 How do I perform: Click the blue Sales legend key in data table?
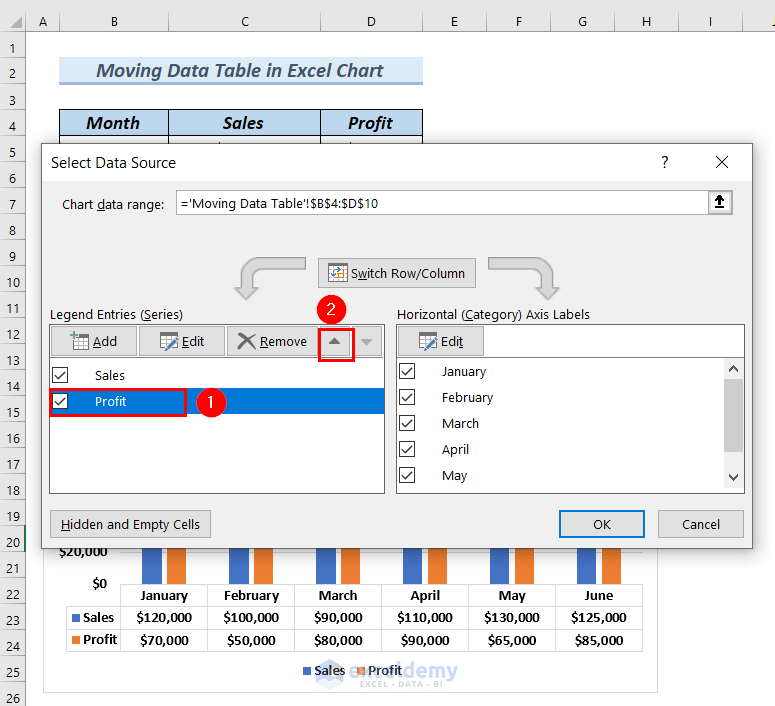pos(76,618)
